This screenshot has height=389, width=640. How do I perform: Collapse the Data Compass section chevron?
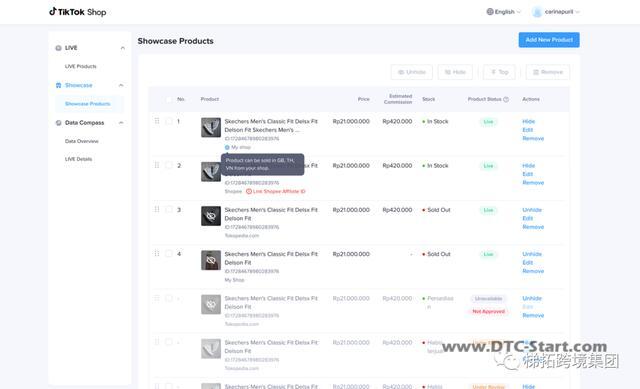121,123
